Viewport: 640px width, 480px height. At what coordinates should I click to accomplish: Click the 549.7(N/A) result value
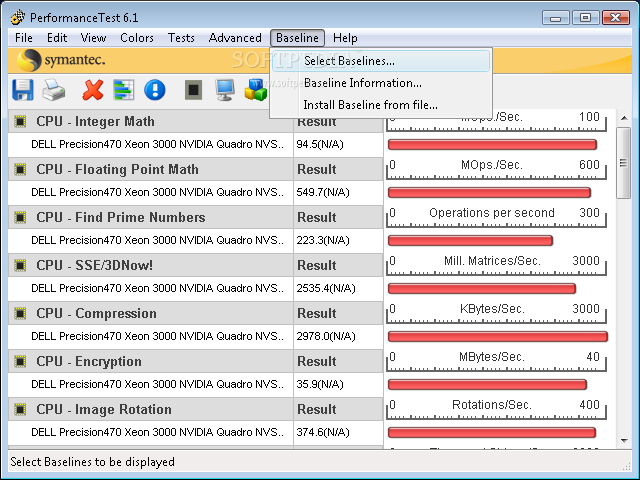click(323, 192)
